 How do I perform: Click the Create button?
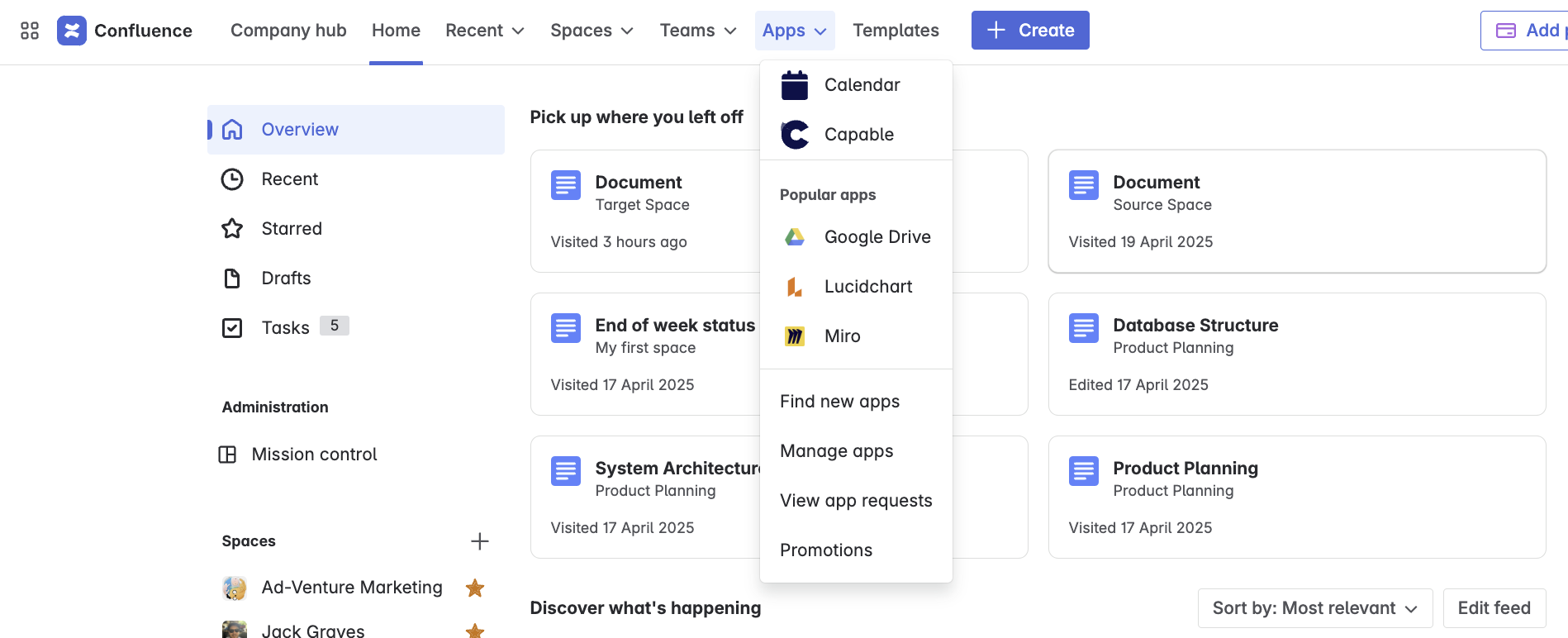pos(1029,30)
